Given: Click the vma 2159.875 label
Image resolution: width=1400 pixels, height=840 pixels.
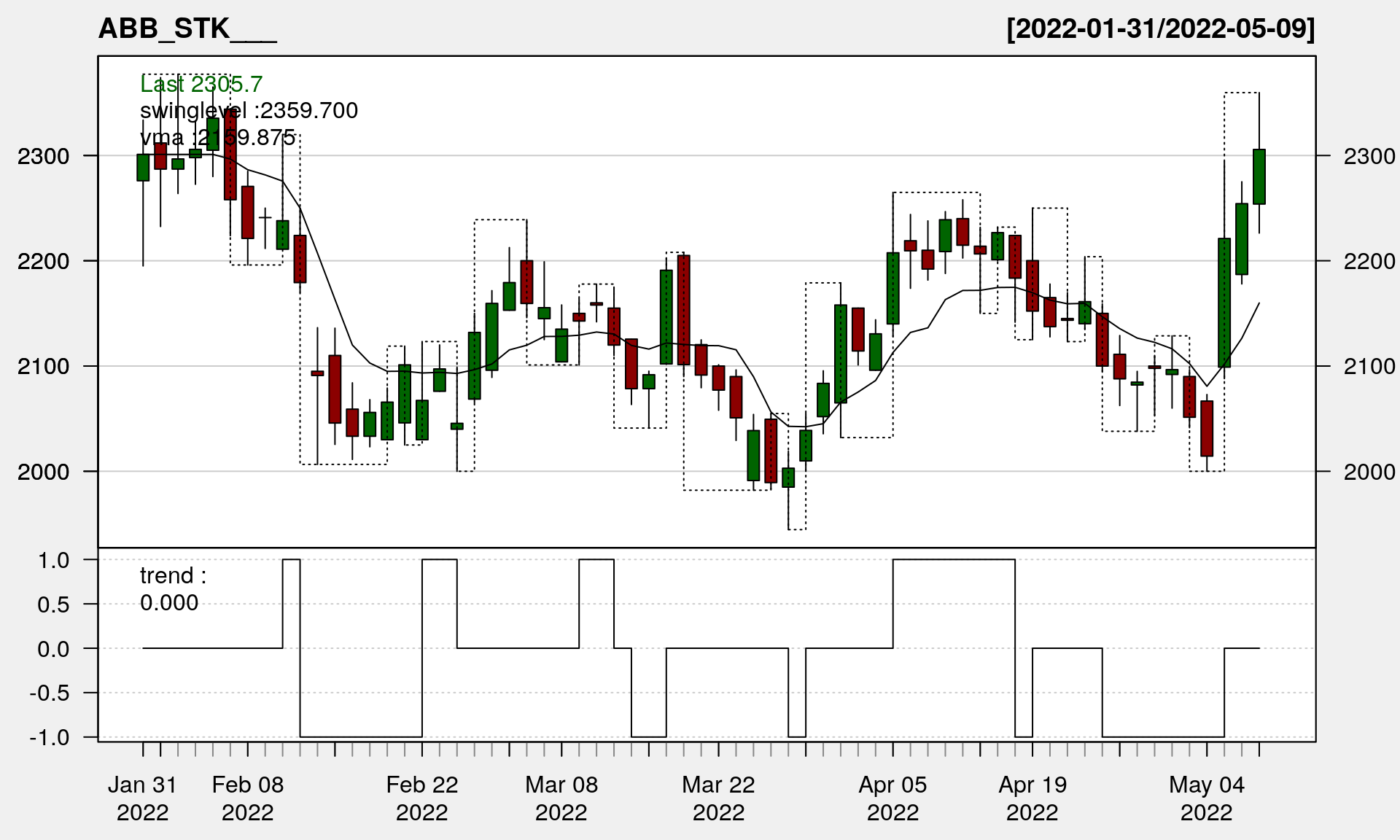Looking at the screenshot, I should 217,138.
